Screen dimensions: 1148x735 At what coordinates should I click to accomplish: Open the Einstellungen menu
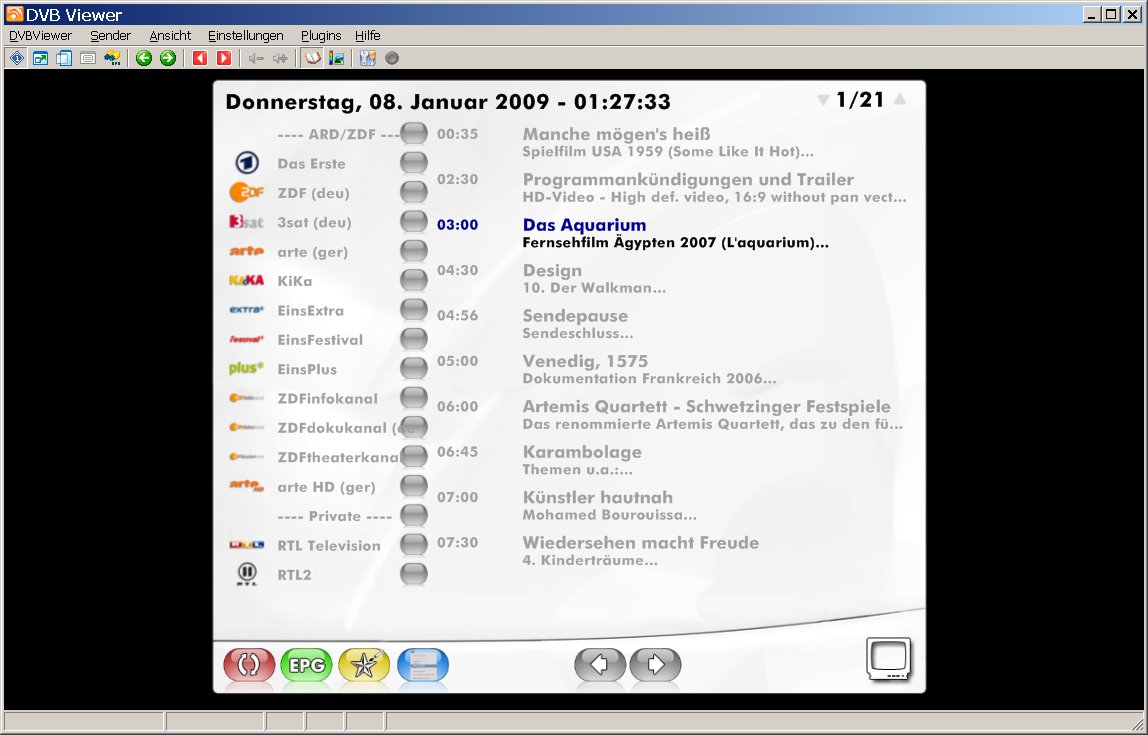pyautogui.click(x=245, y=35)
